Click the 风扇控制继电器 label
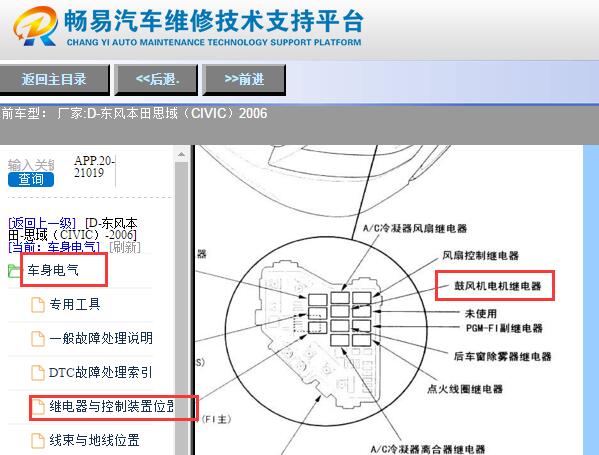 point(481,255)
